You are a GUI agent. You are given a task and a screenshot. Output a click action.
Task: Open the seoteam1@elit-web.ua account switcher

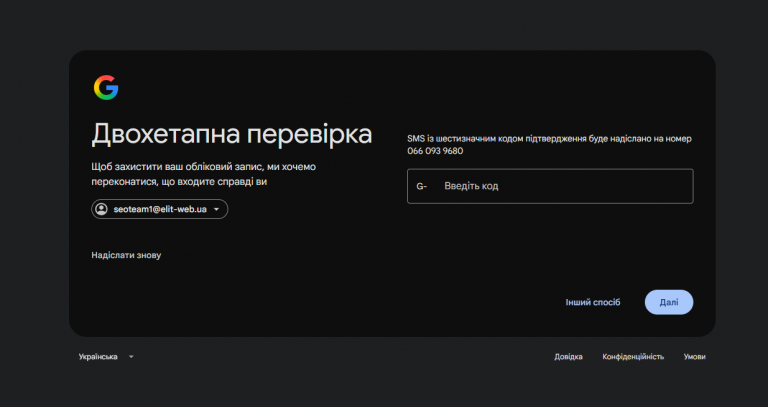pos(160,209)
